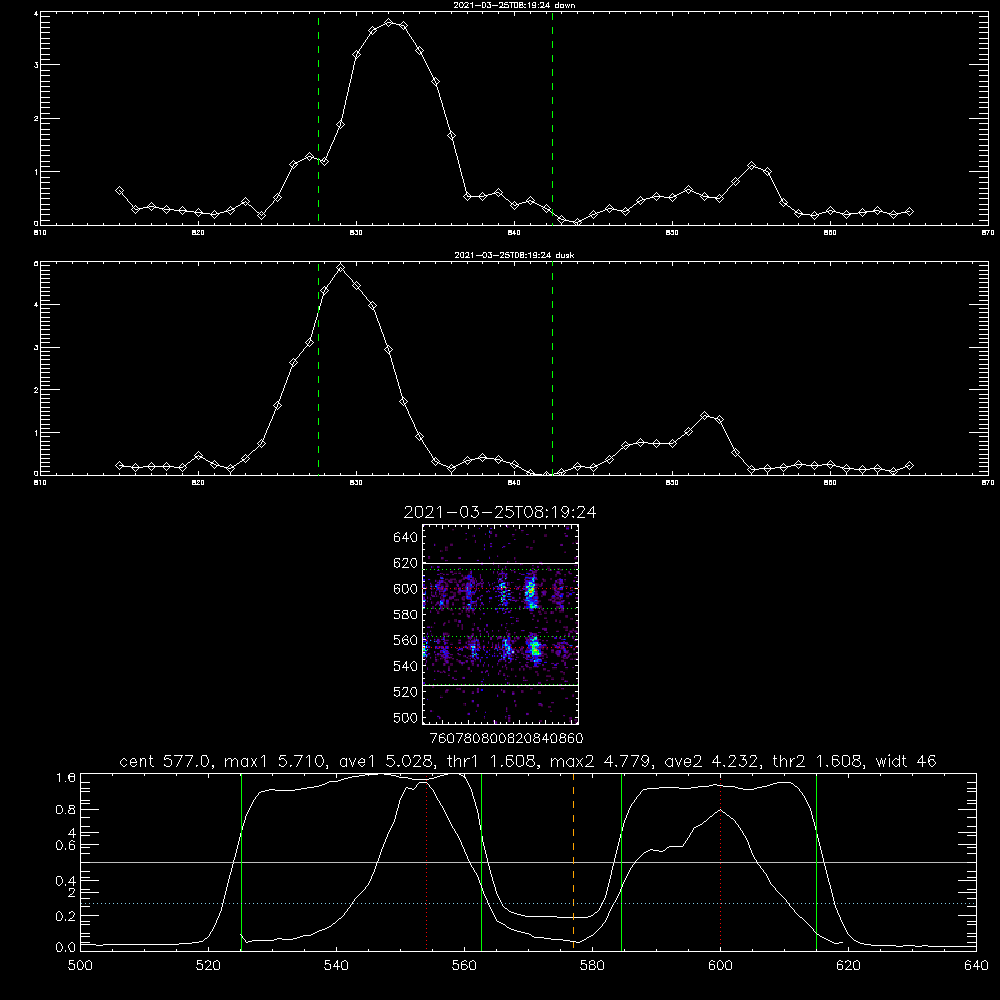Click the last diamond data point in dawn plot
Screen dimensions: 1000x1000
tap(910, 212)
